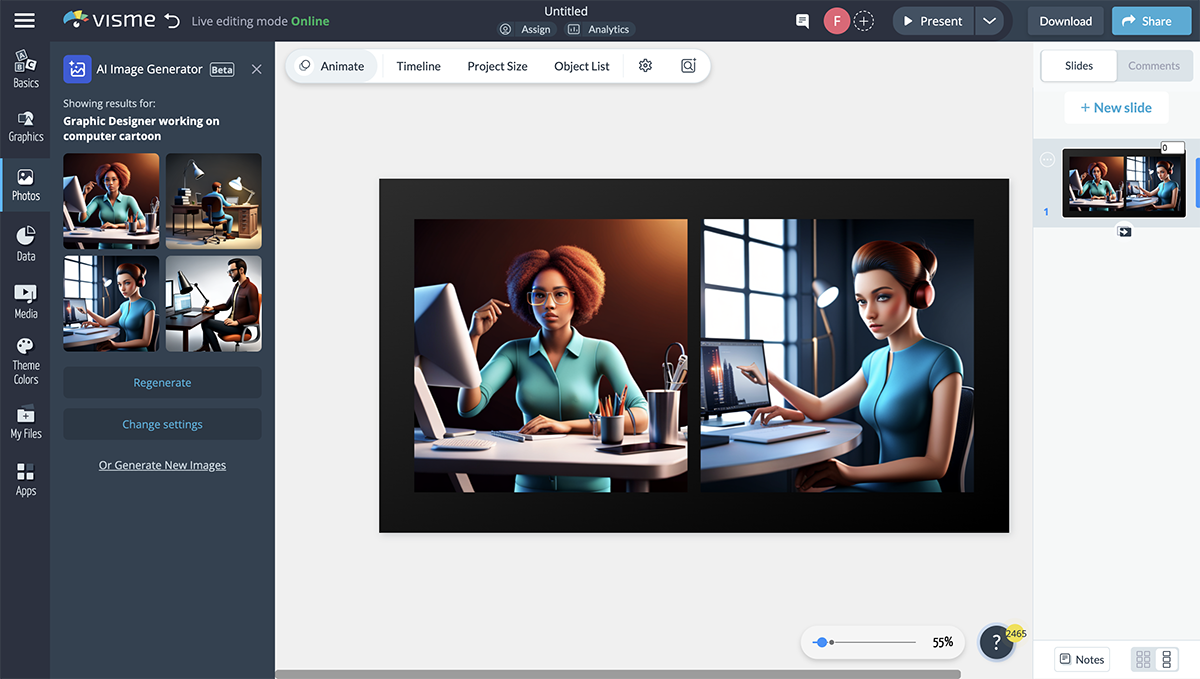Image resolution: width=1200 pixels, height=679 pixels.
Task: Click the Untitled project title
Action: coord(566,11)
